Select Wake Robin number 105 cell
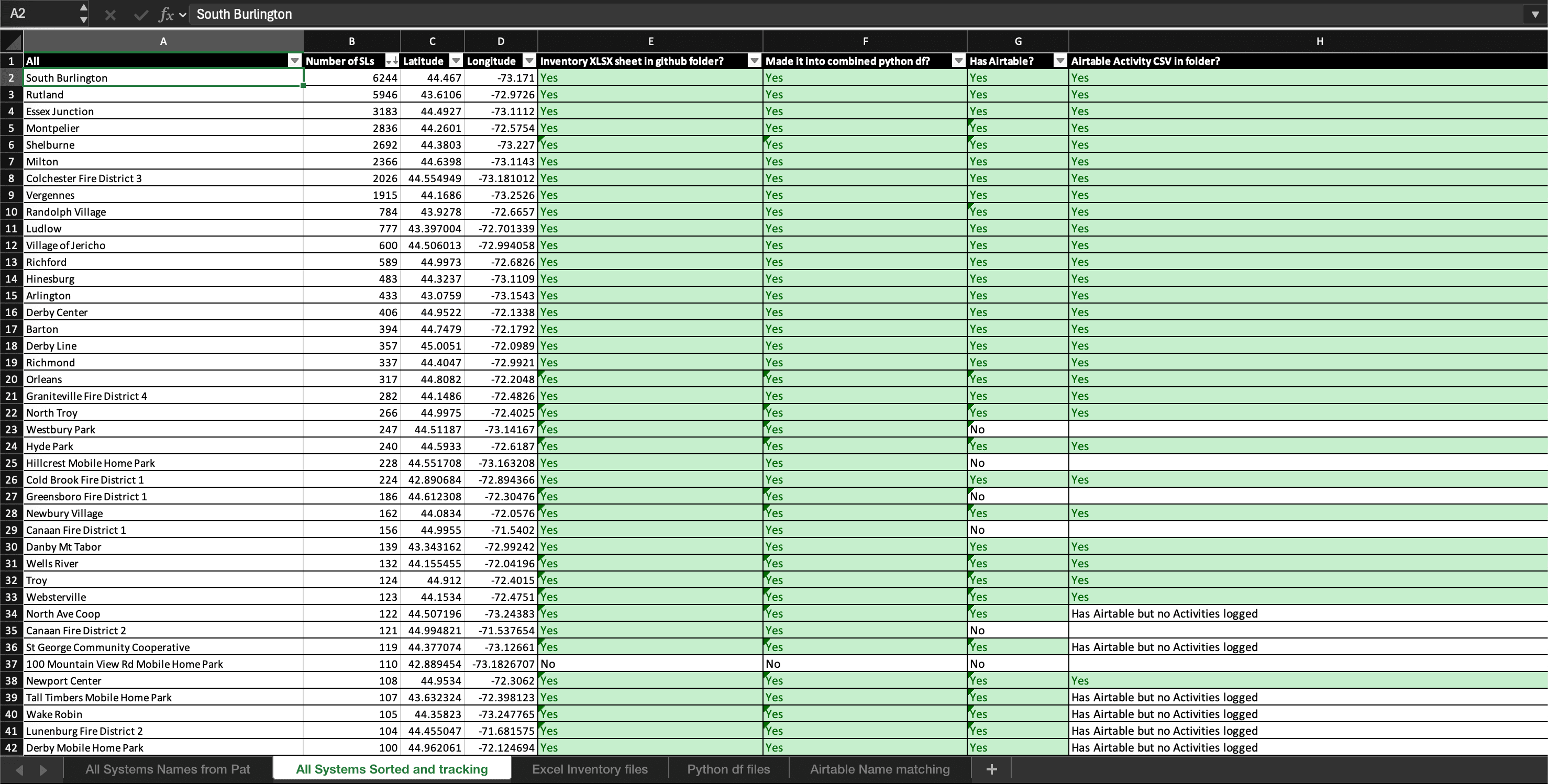The height and width of the screenshot is (784, 1548). pyautogui.click(x=351, y=714)
